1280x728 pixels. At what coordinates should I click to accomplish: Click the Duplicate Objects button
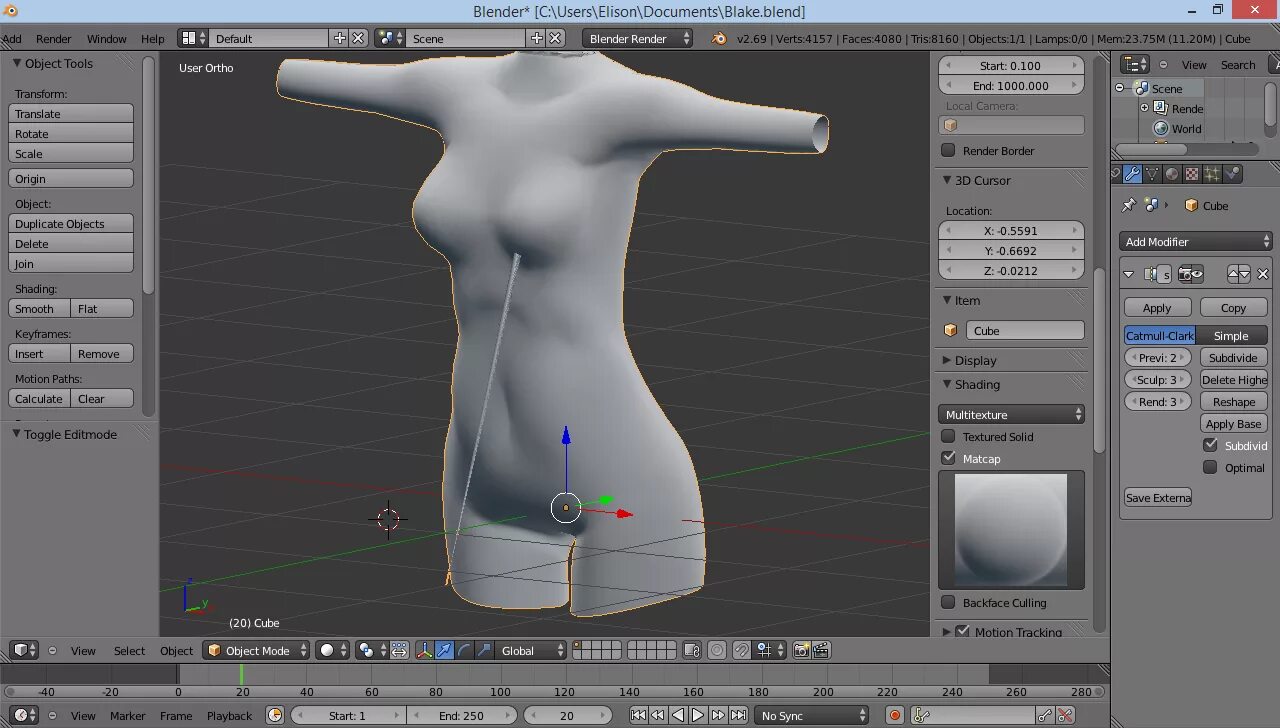point(71,223)
